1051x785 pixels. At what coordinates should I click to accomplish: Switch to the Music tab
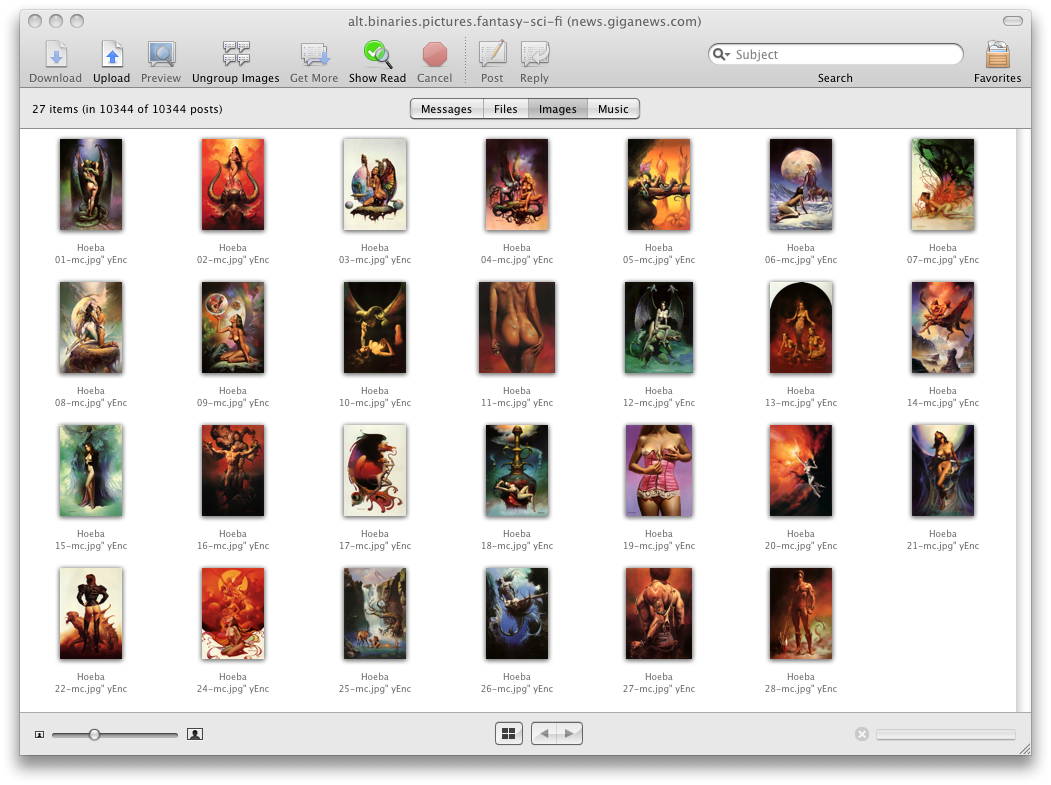tap(613, 109)
